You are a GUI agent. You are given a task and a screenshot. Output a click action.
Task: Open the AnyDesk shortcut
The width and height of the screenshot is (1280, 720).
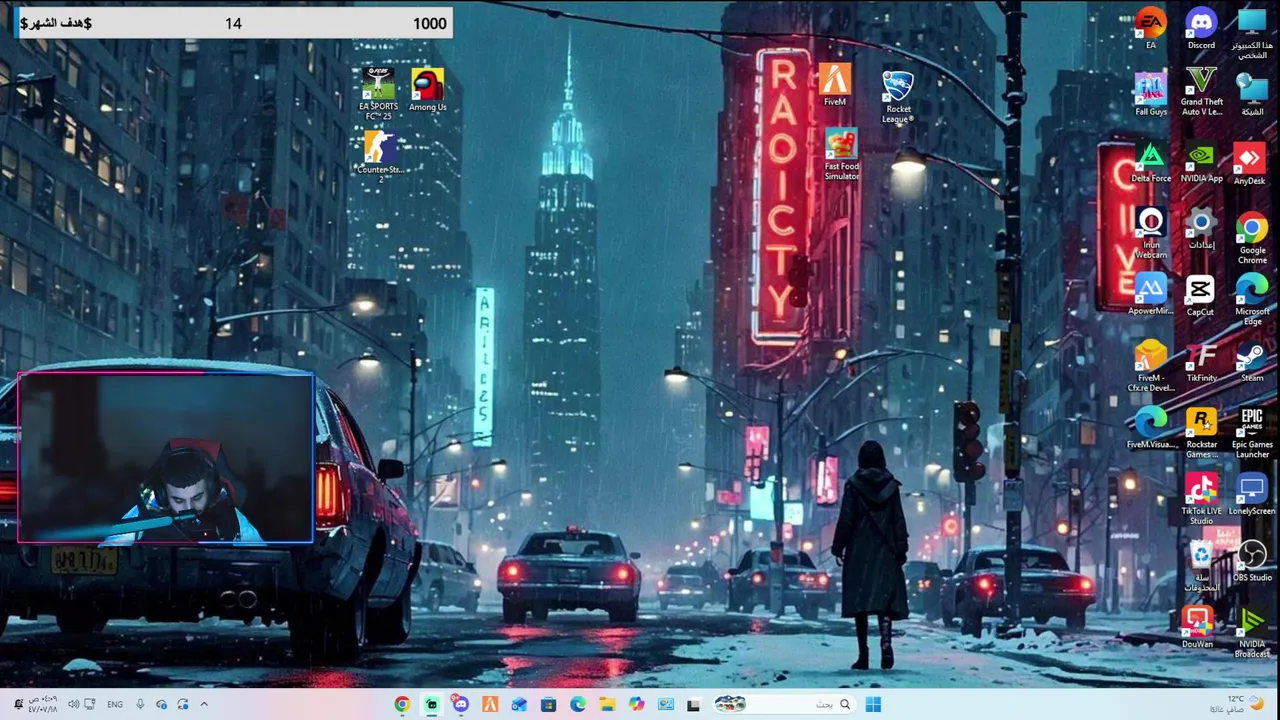coord(1249,164)
